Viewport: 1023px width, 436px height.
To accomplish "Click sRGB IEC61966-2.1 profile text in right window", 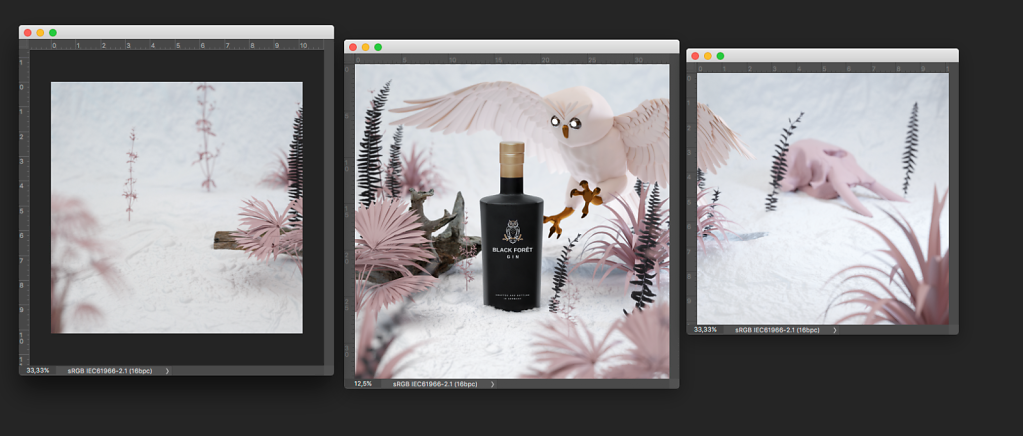I will pos(777,330).
